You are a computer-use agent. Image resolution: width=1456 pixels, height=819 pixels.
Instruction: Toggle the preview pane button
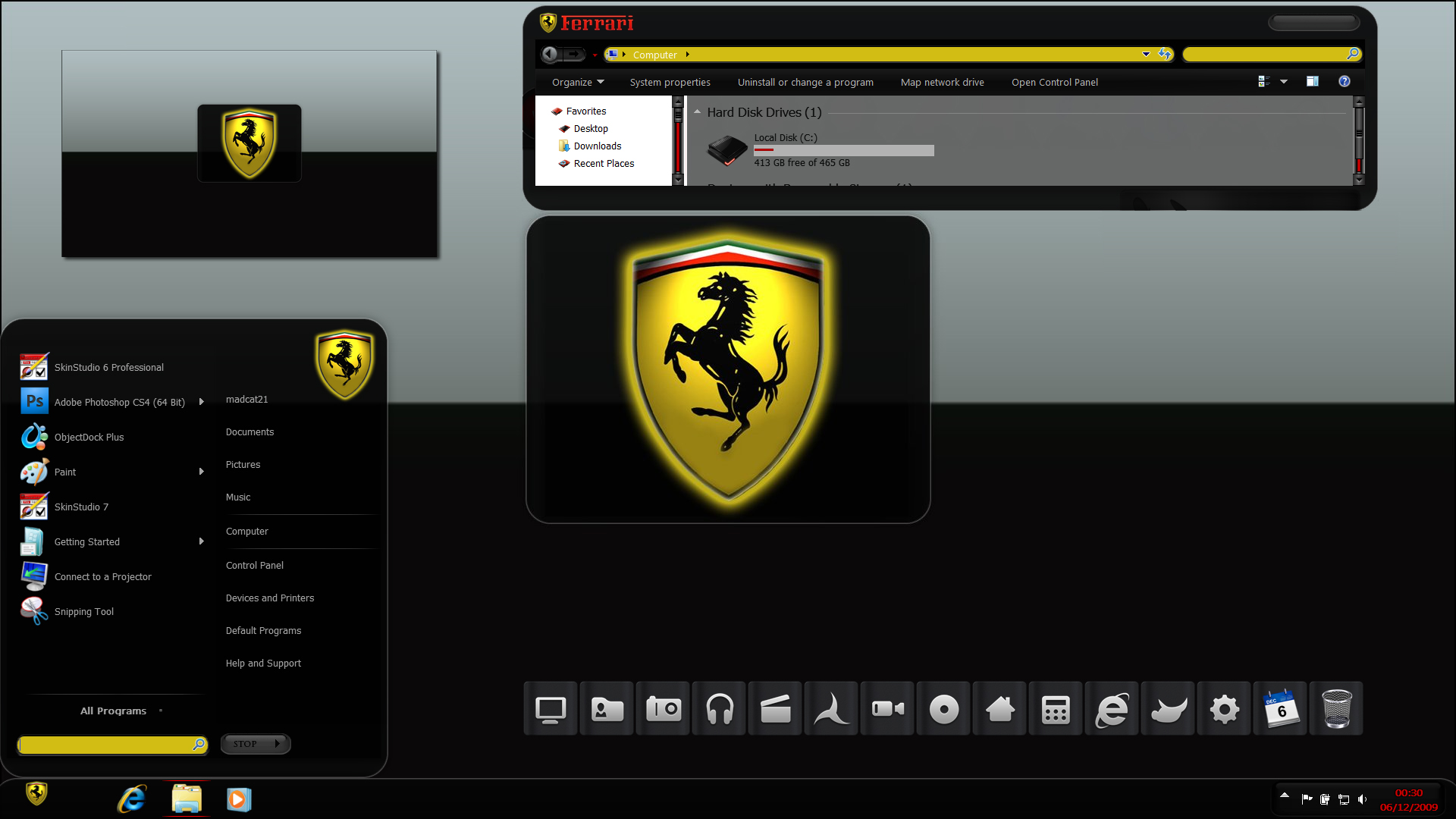point(1313,81)
